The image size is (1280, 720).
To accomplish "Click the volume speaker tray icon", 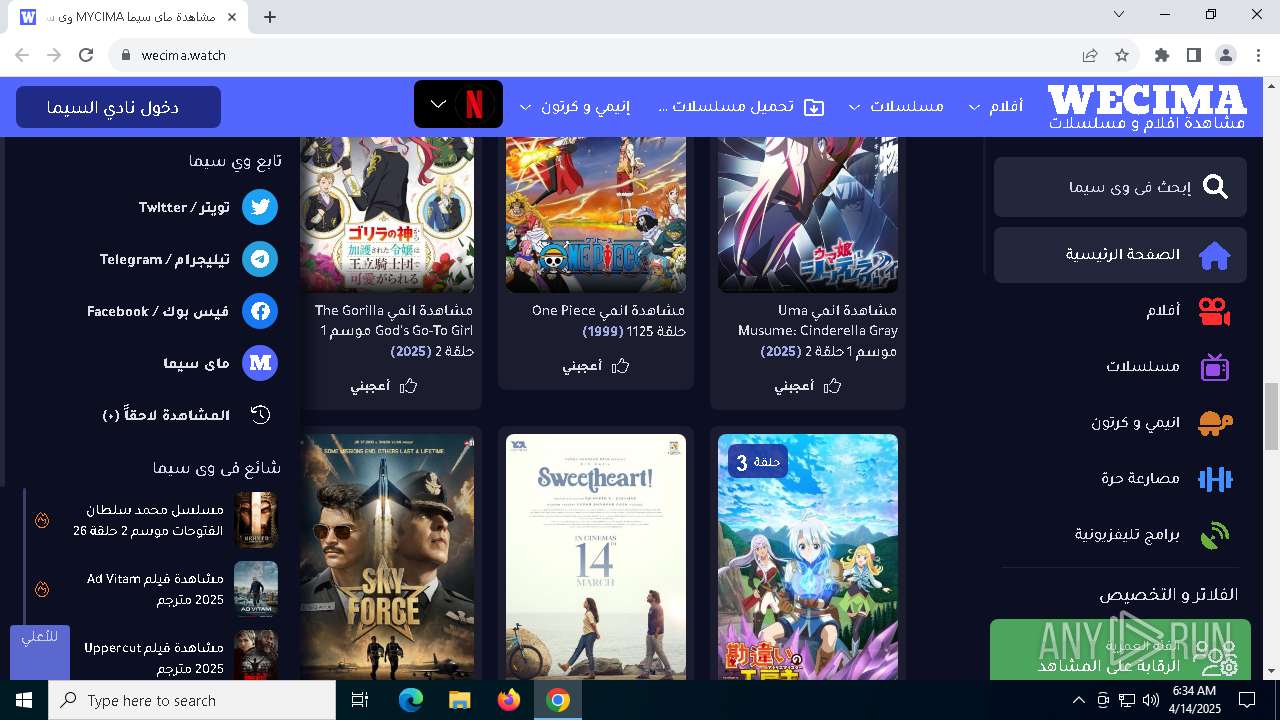I will (x=1151, y=700).
